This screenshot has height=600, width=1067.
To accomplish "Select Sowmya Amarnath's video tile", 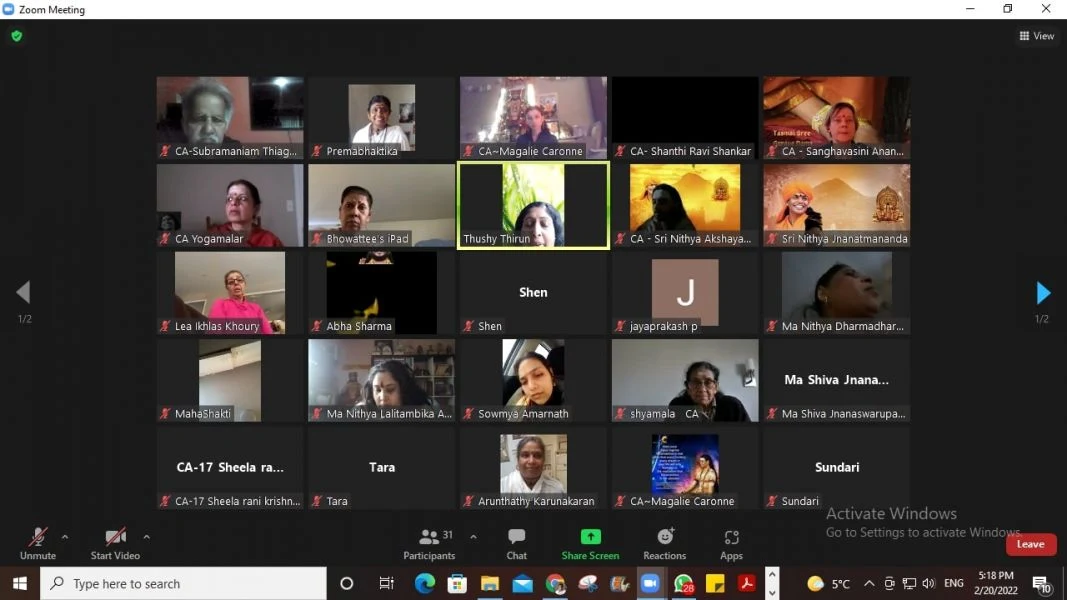I will [x=534, y=380].
